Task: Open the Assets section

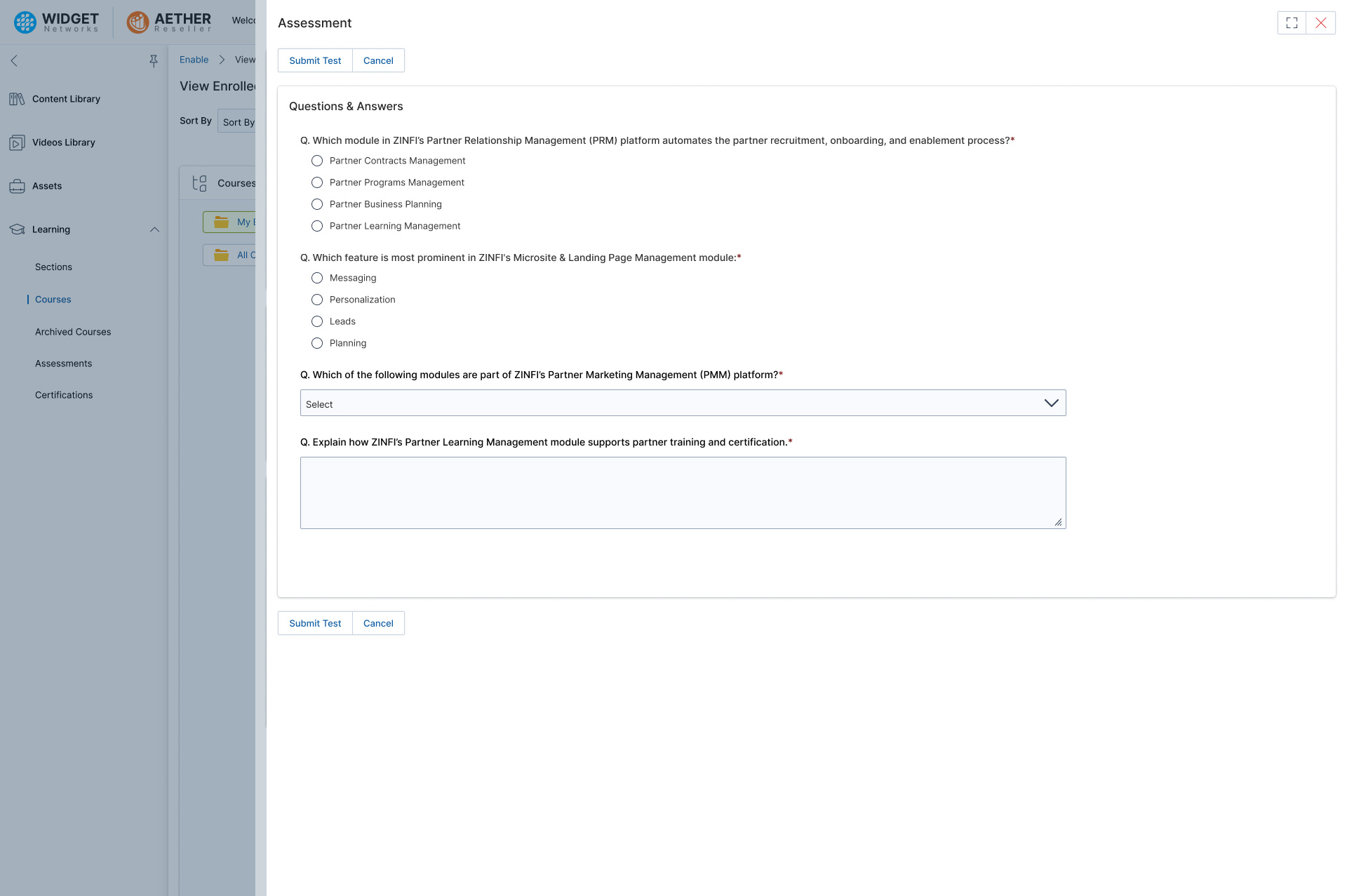Action: click(x=47, y=186)
